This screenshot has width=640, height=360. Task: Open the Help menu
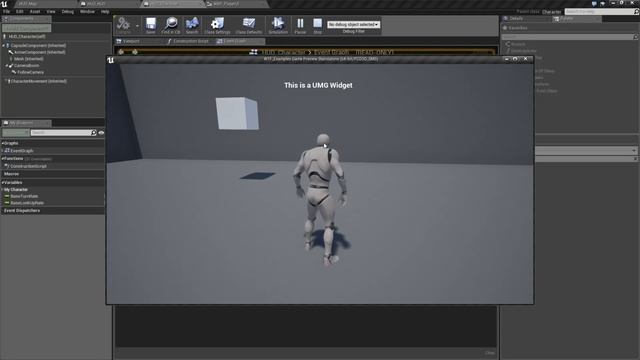(105, 11)
